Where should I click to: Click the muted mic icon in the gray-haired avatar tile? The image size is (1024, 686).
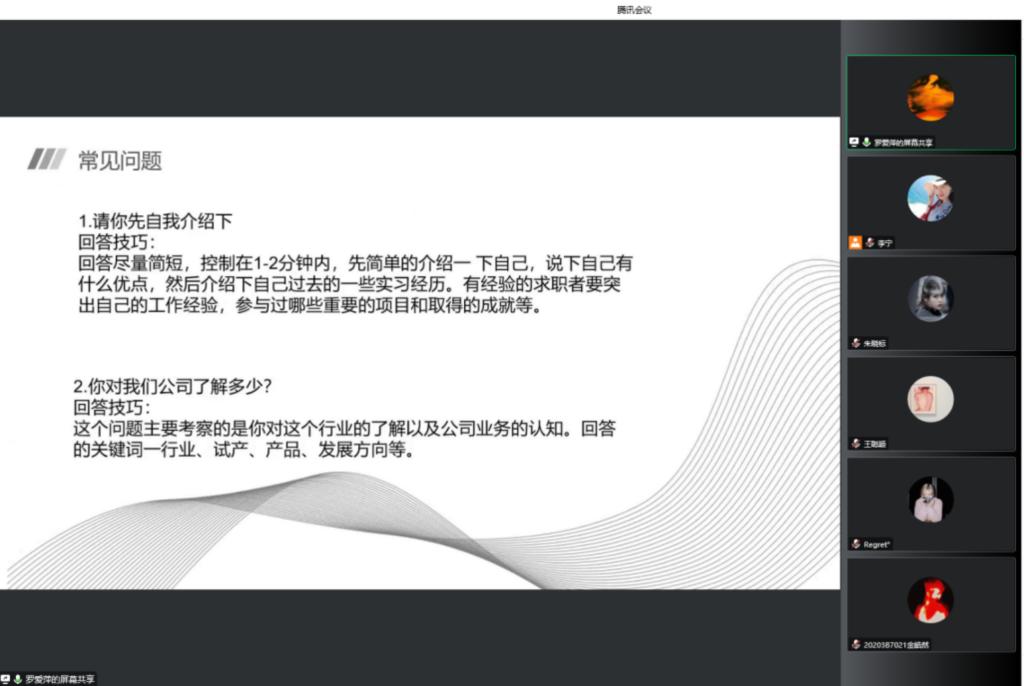coord(856,343)
